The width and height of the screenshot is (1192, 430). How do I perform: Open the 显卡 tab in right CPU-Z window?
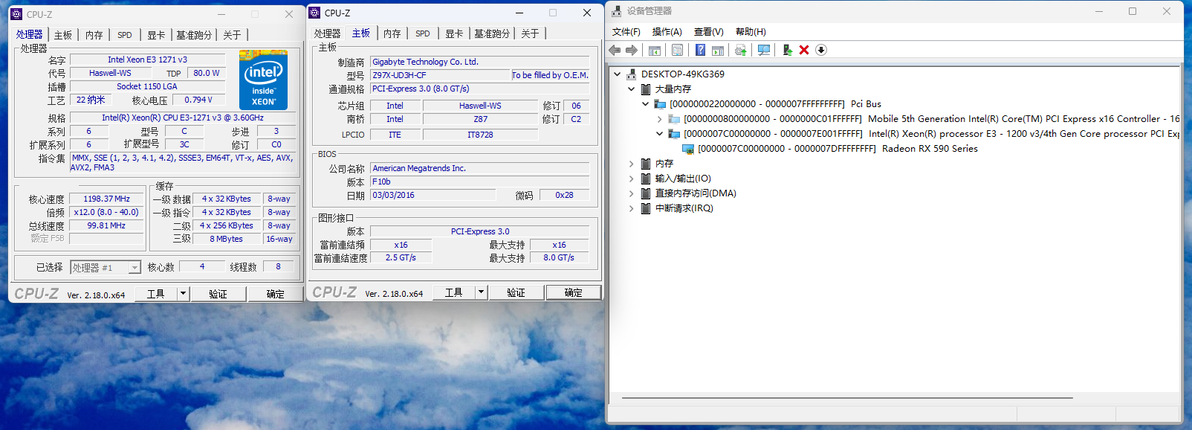point(455,33)
